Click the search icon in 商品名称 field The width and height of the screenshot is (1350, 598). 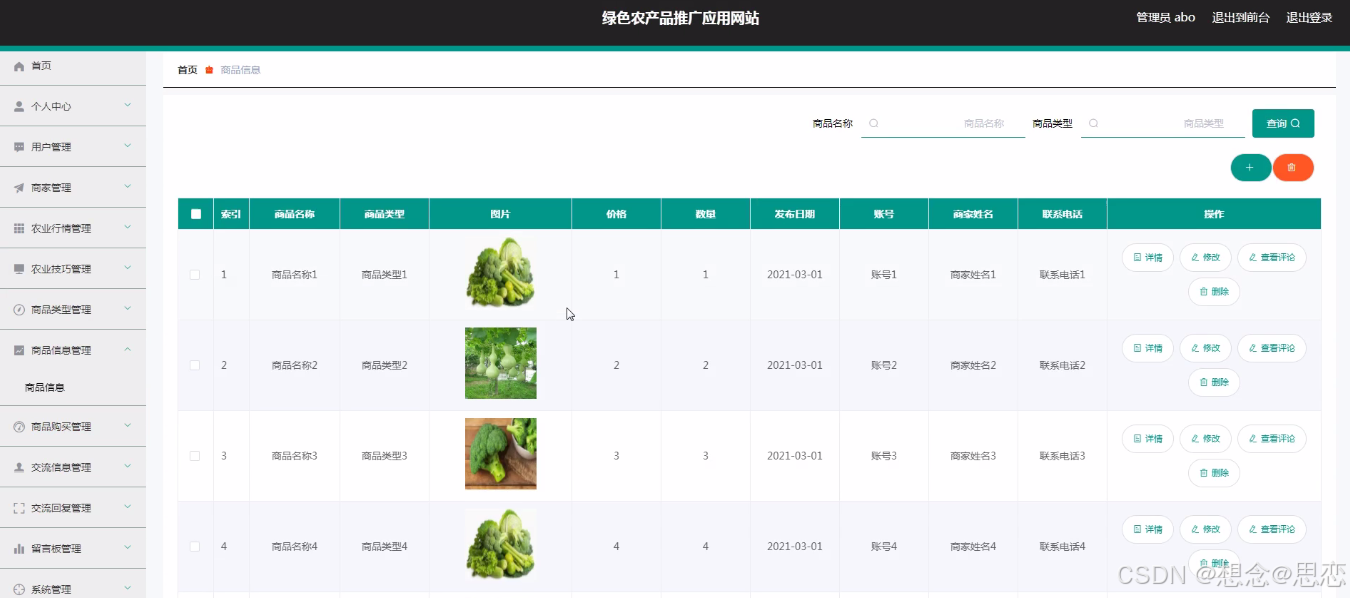tap(873, 124)
